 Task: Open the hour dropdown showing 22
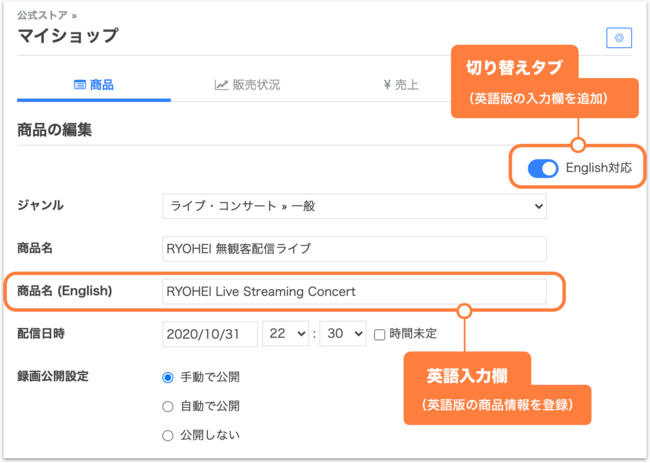[x=285, y=334]
